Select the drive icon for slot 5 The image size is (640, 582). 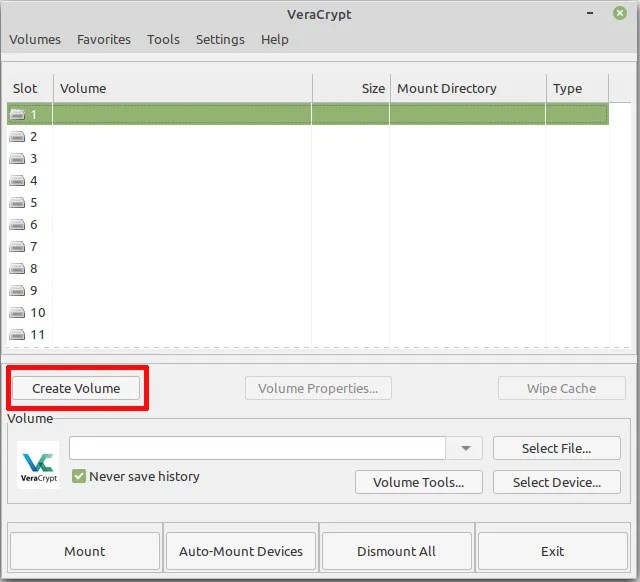pos(17,203)
